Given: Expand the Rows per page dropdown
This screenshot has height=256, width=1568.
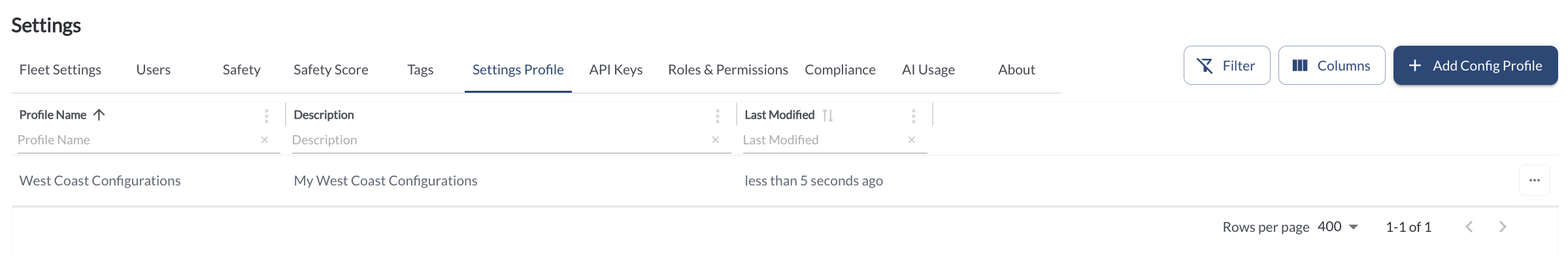Looking at the screenshot, I should 1338,227.
